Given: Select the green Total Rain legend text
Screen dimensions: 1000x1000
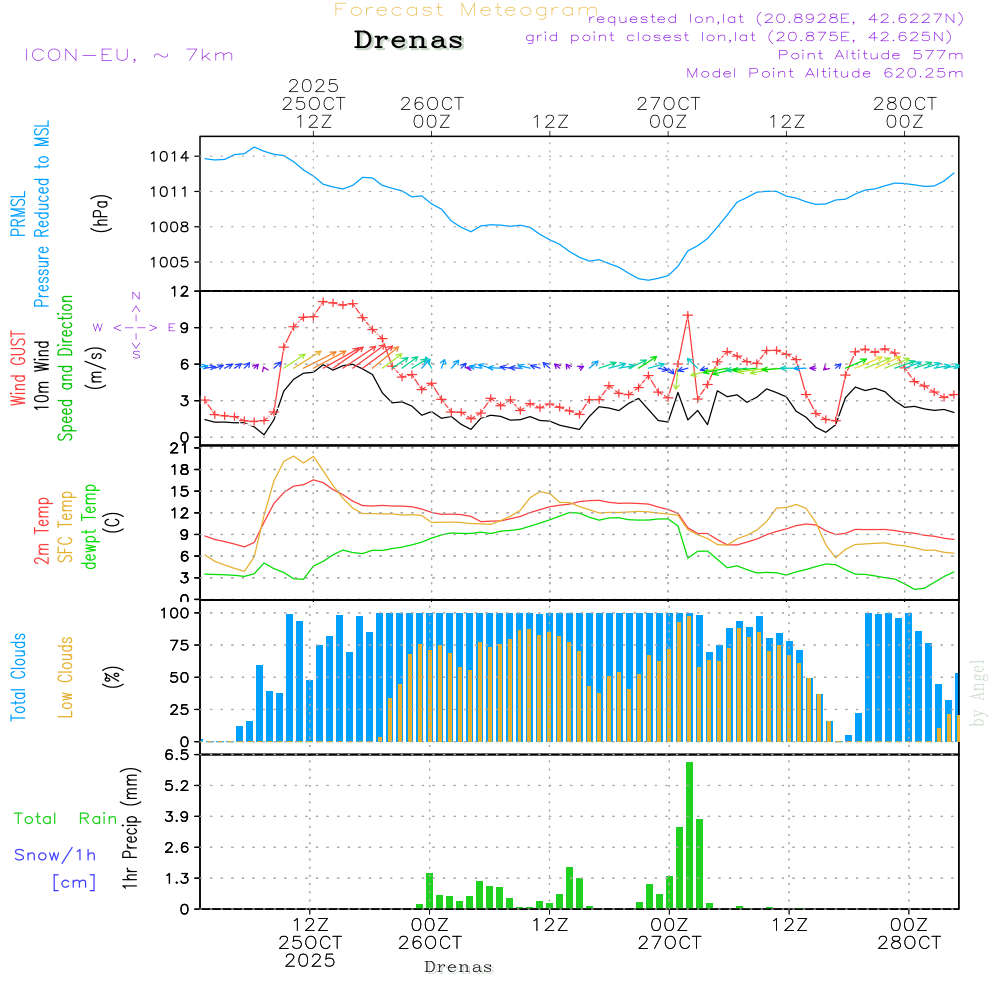Looking at the screenshot, I should click(66, 818).
